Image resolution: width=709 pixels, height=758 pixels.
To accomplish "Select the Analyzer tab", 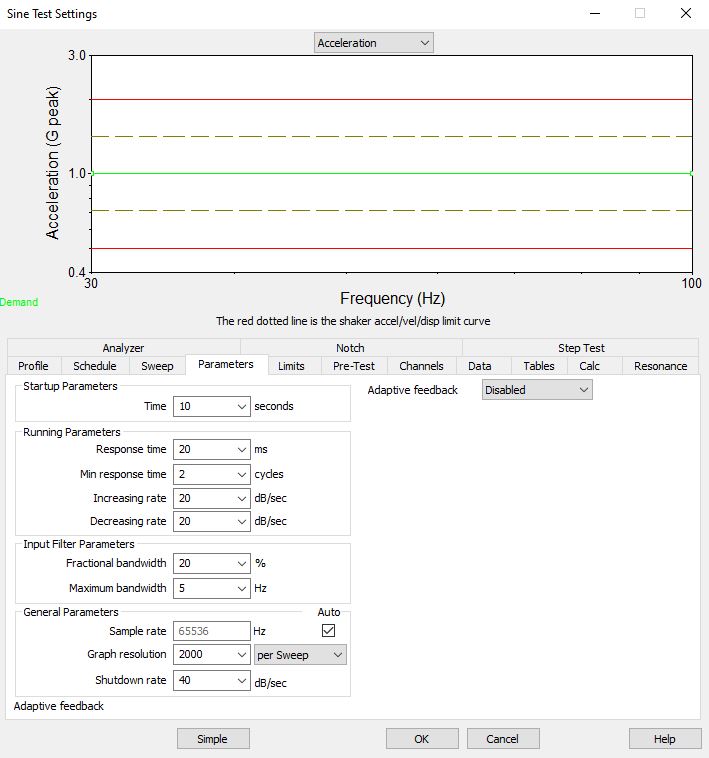I will point(123,348).
